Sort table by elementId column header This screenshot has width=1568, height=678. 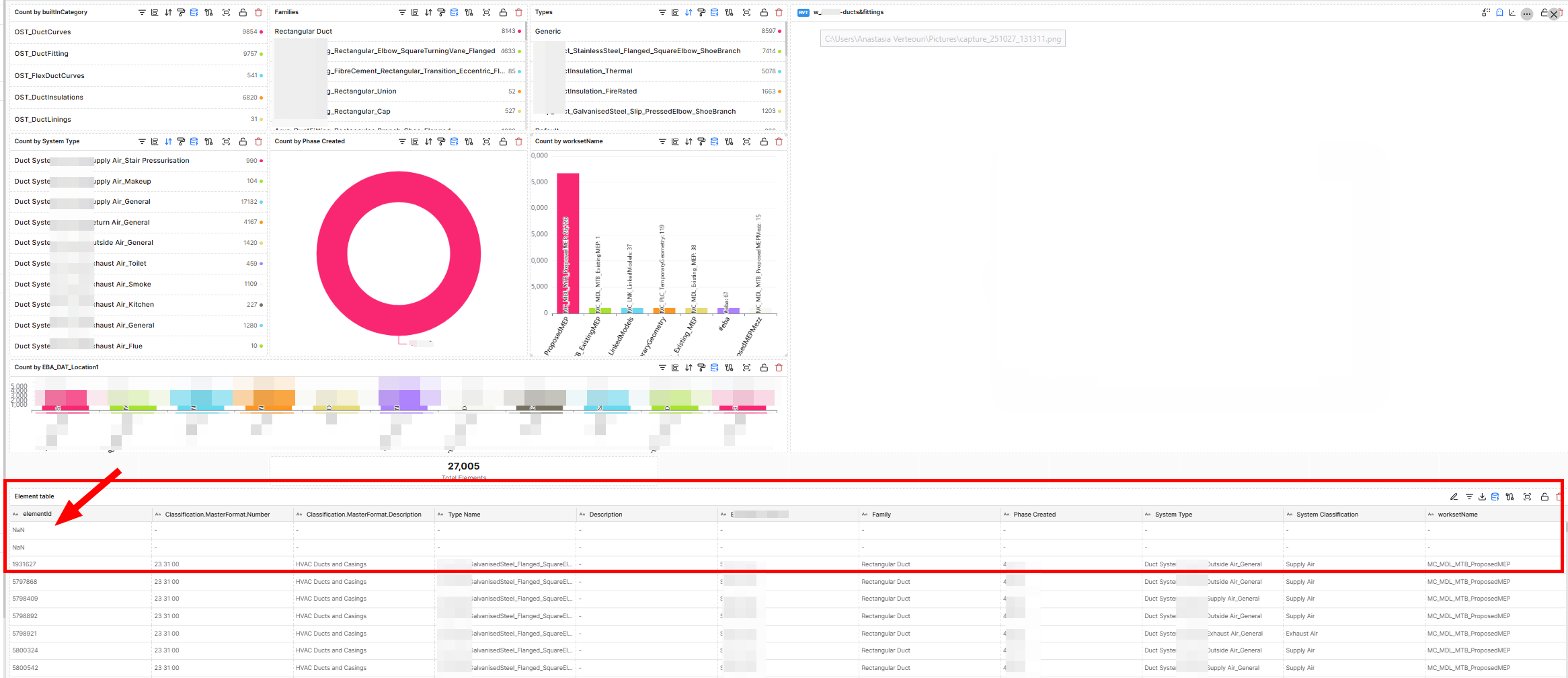point(37,514)
